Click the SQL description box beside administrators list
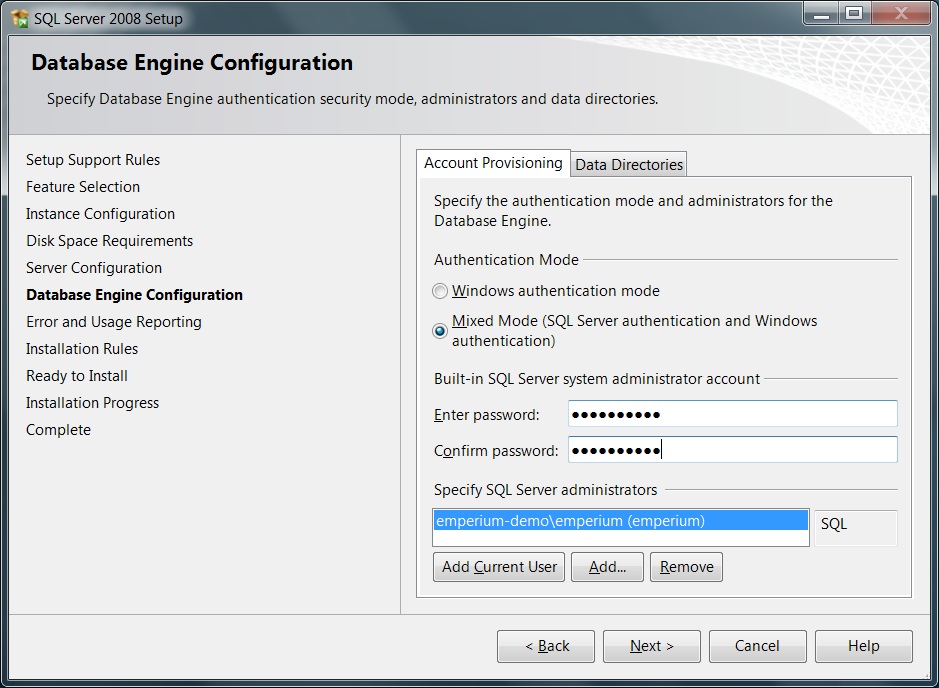939x688 pixels. tap(856, 527)
